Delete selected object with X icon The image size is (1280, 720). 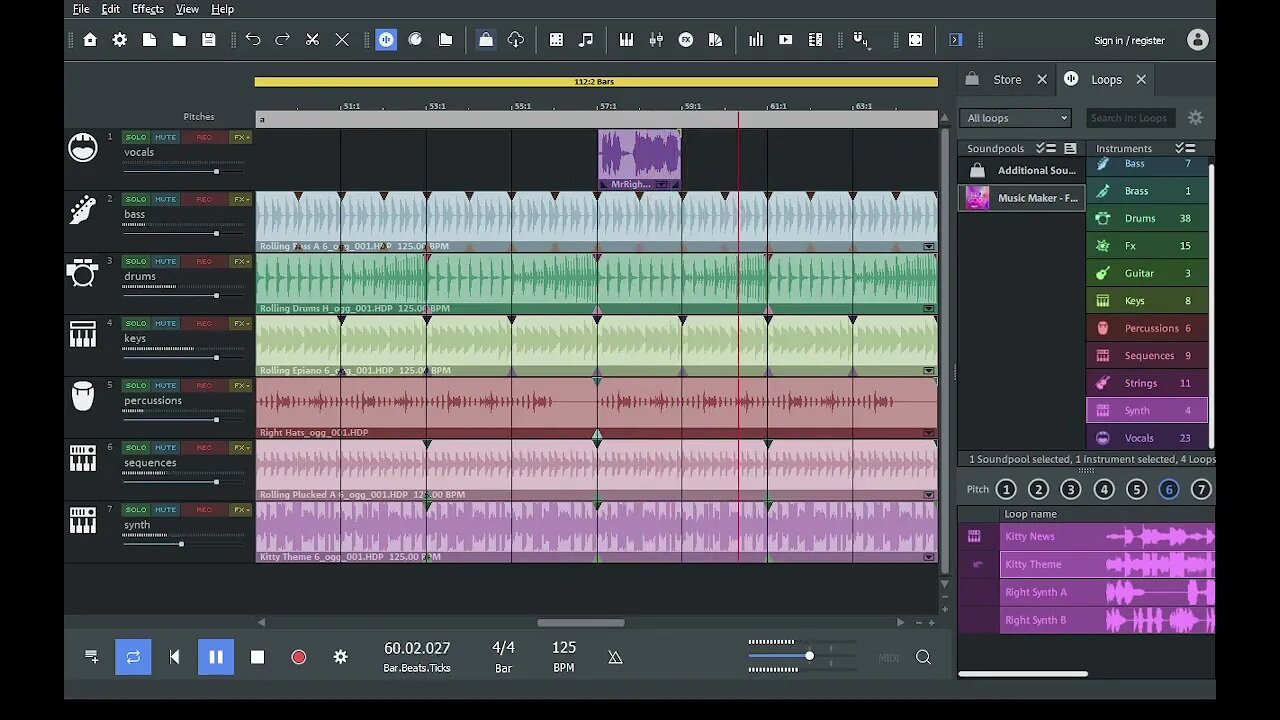click(342, 40)
